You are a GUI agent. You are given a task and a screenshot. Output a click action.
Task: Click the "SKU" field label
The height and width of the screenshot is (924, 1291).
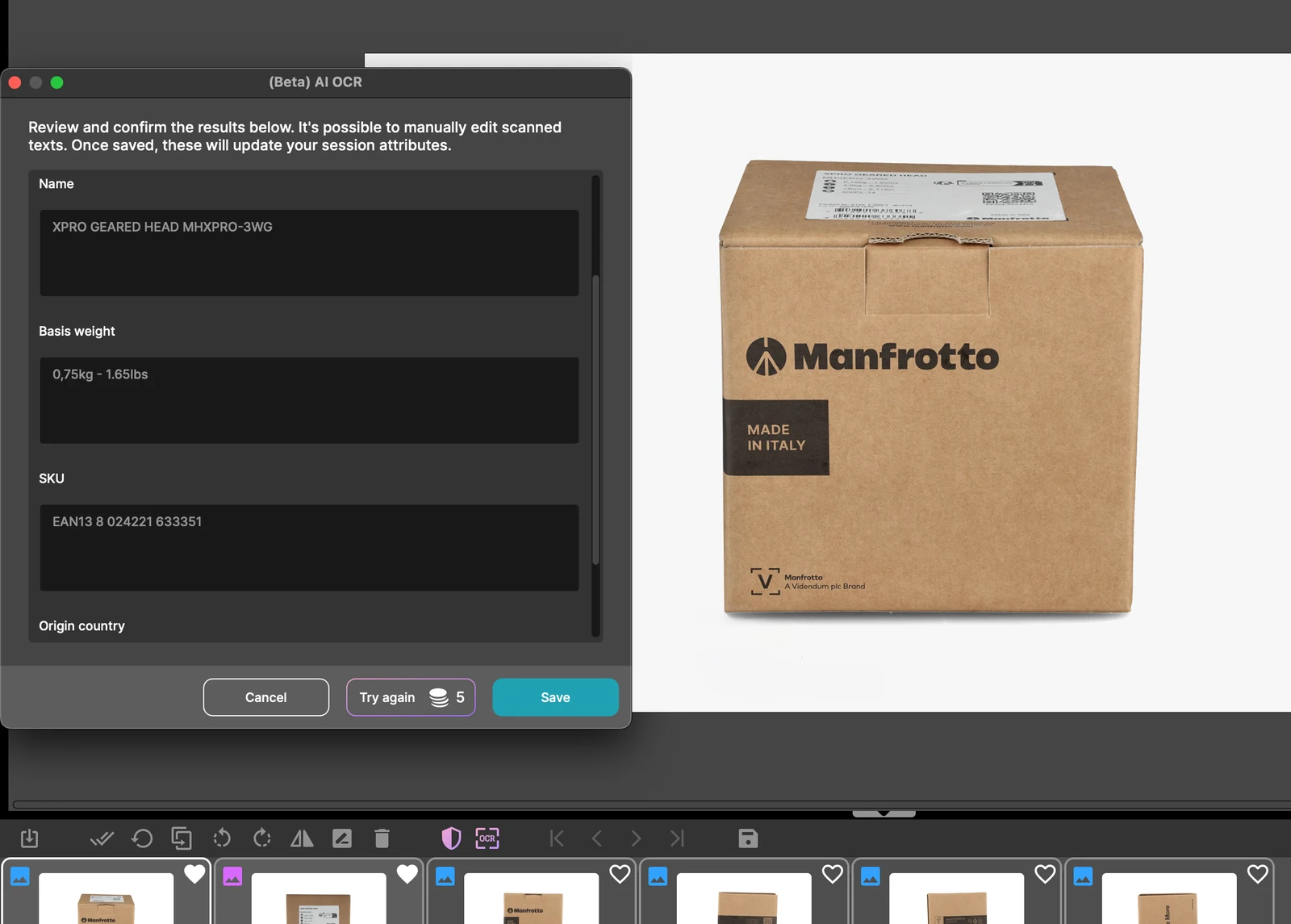pyautogui.click(x=52, y=479)
